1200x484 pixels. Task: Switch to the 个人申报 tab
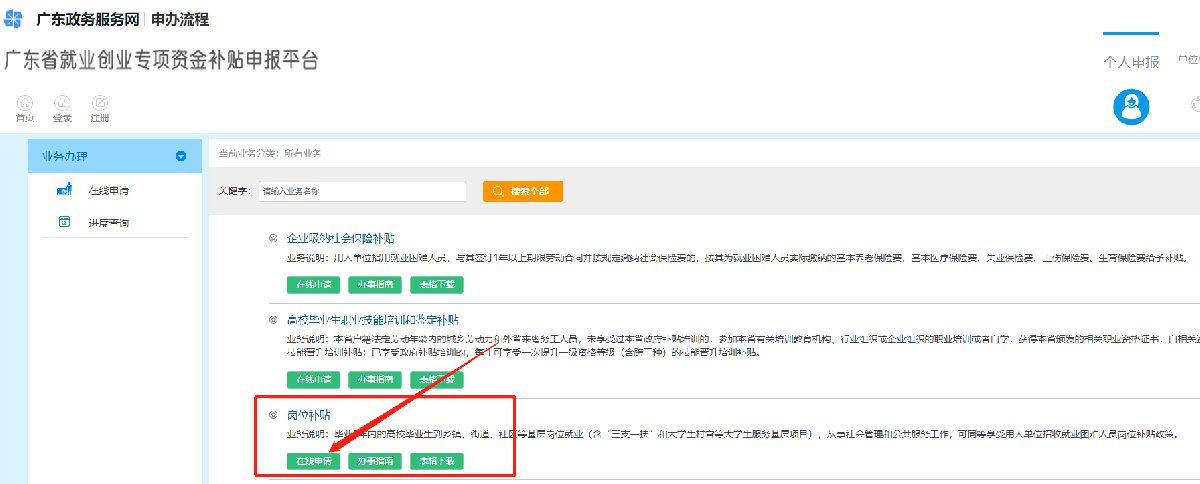coord(1131,62)
